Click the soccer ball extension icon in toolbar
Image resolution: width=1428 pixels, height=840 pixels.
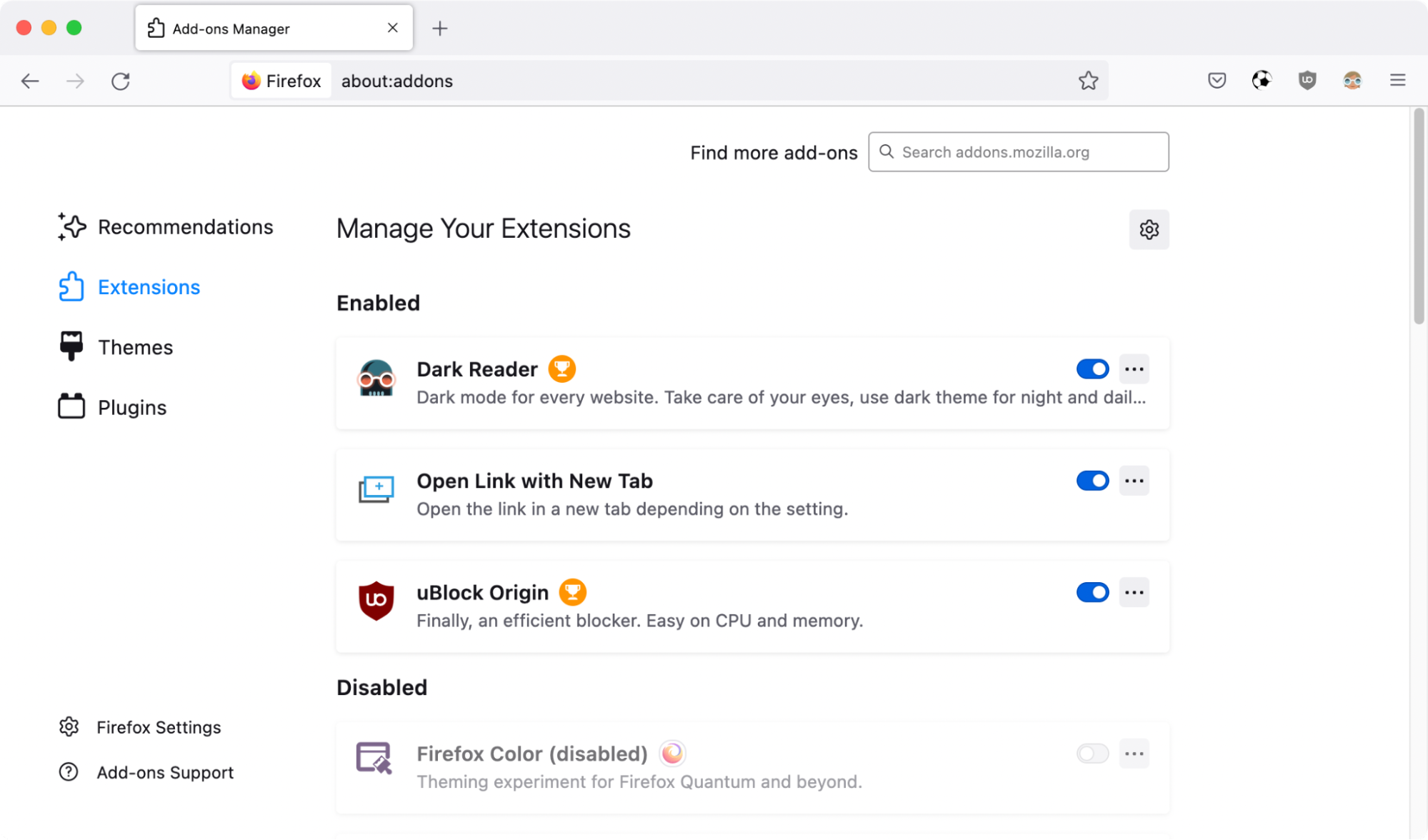click(1262, 80)
